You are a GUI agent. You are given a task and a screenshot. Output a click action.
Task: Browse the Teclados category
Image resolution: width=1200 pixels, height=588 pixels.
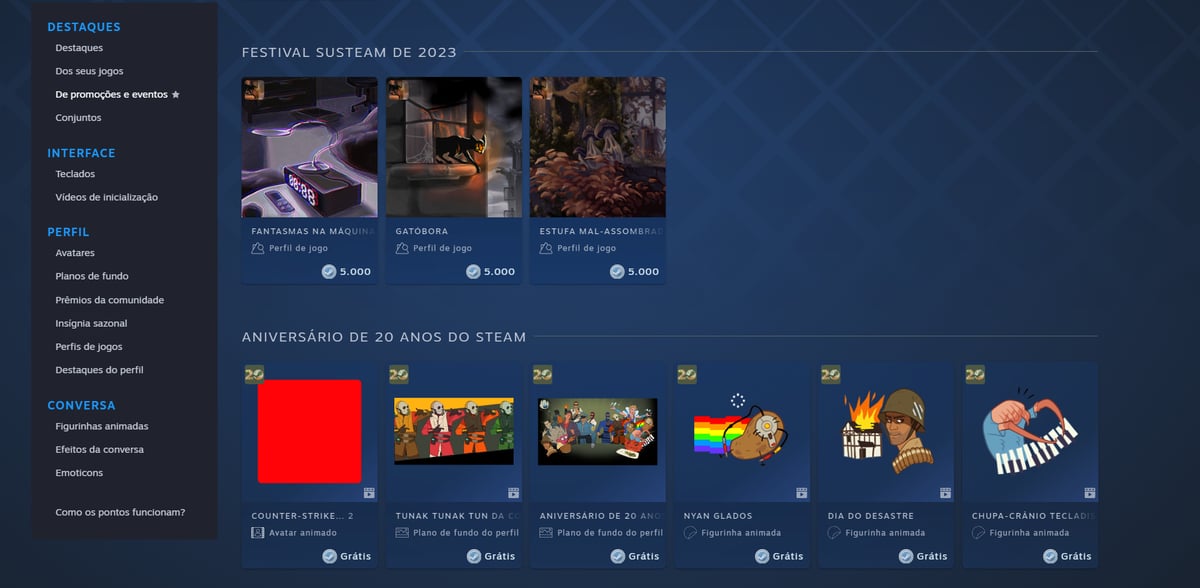pos(76,174)
